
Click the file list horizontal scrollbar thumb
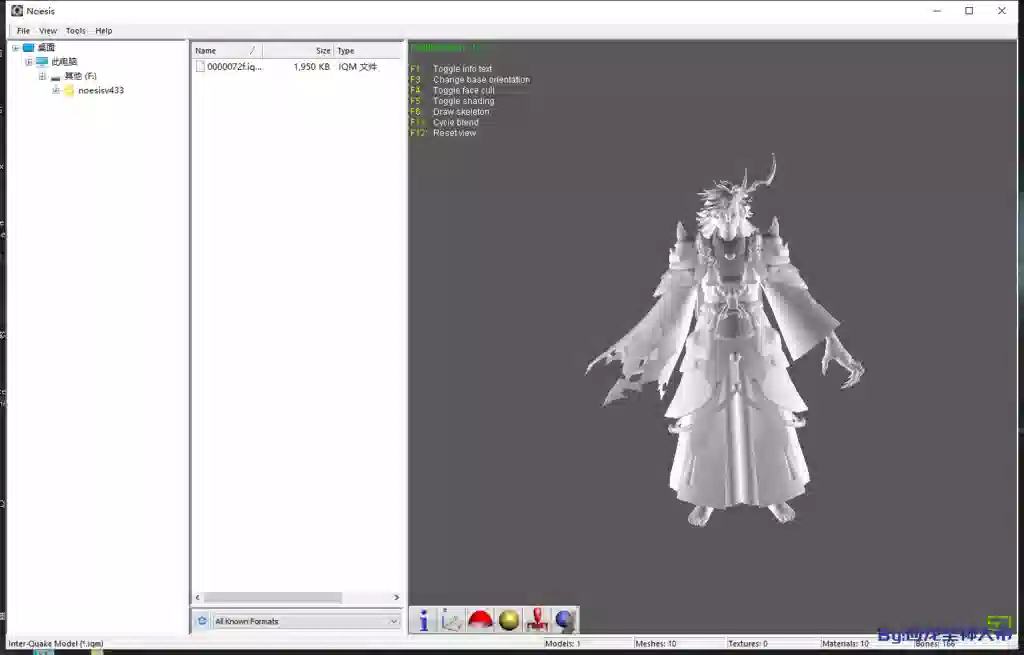272,598
